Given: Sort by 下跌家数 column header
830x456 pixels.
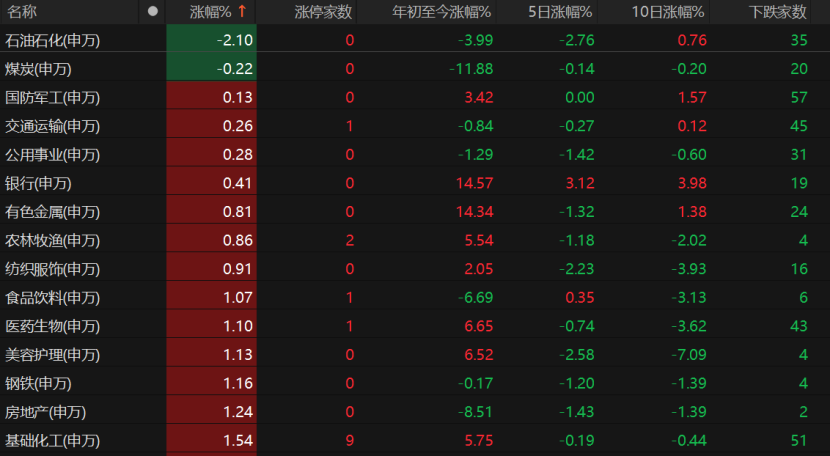Looking at the screenshot, I should point(778,12).
